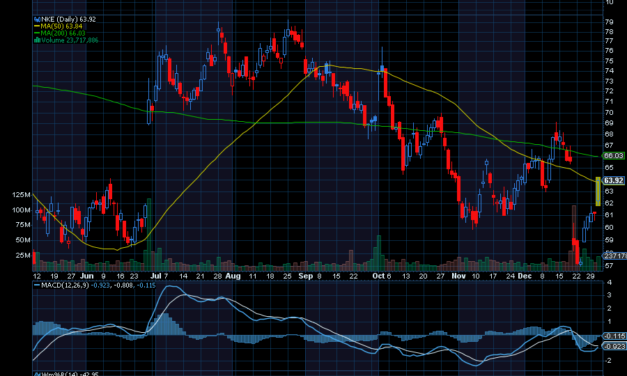Click date label 19 on date axis
627x376 pixels.
54,276
